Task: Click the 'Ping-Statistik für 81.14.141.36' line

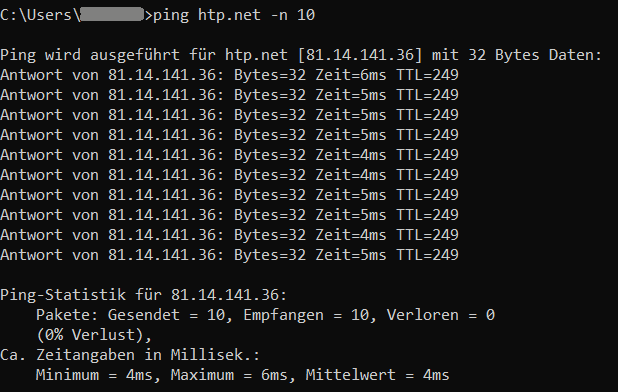Action: (x=144, y=295)
